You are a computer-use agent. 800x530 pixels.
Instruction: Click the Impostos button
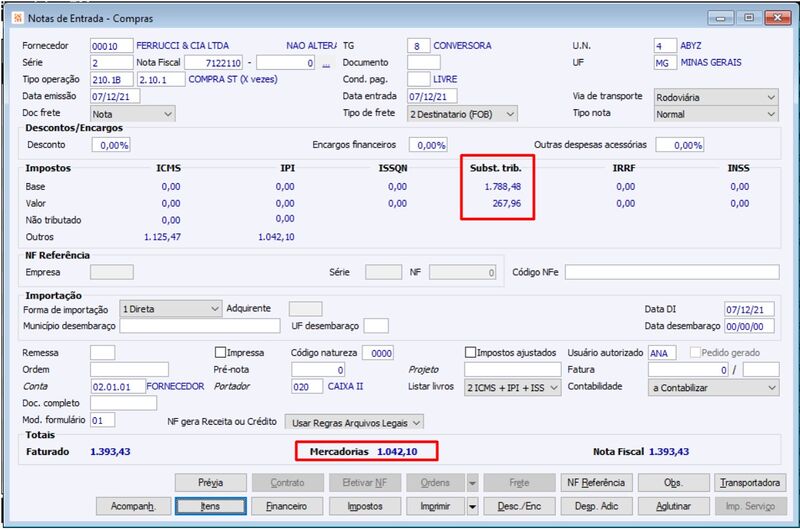pos(365,507)
